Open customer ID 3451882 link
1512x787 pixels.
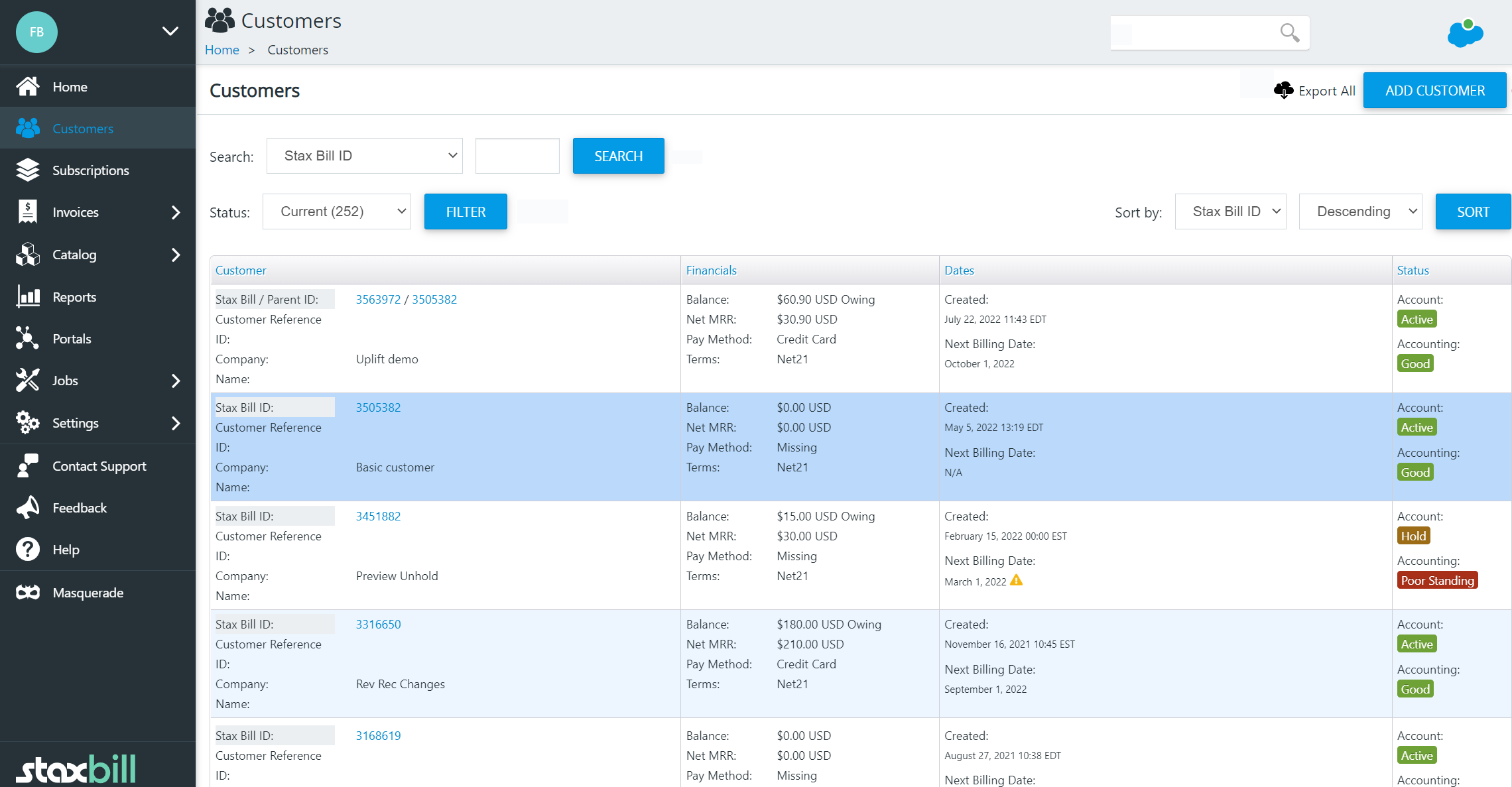click(379, 516)
